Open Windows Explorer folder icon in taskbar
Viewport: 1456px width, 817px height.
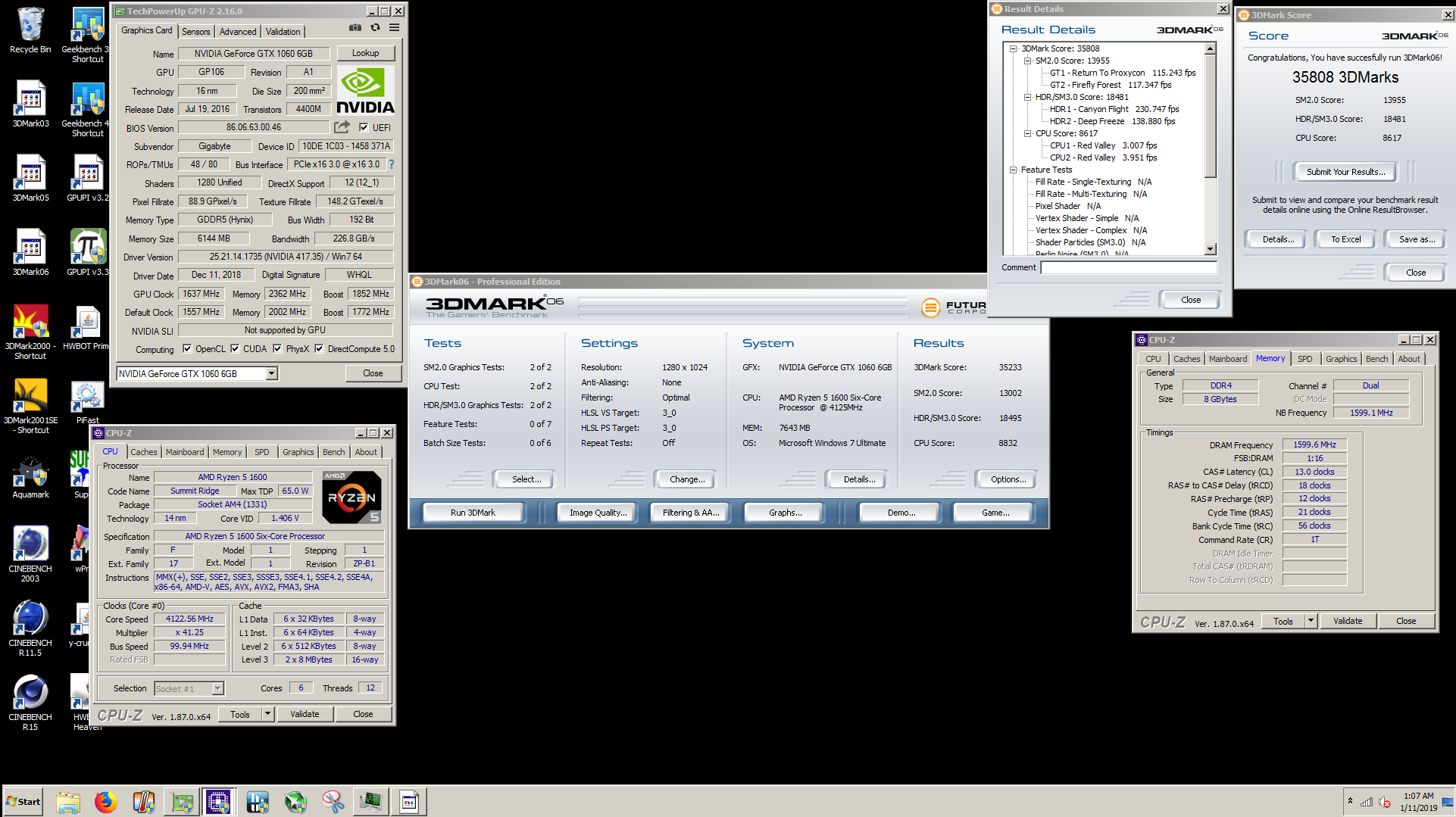(x=68, y=802)
